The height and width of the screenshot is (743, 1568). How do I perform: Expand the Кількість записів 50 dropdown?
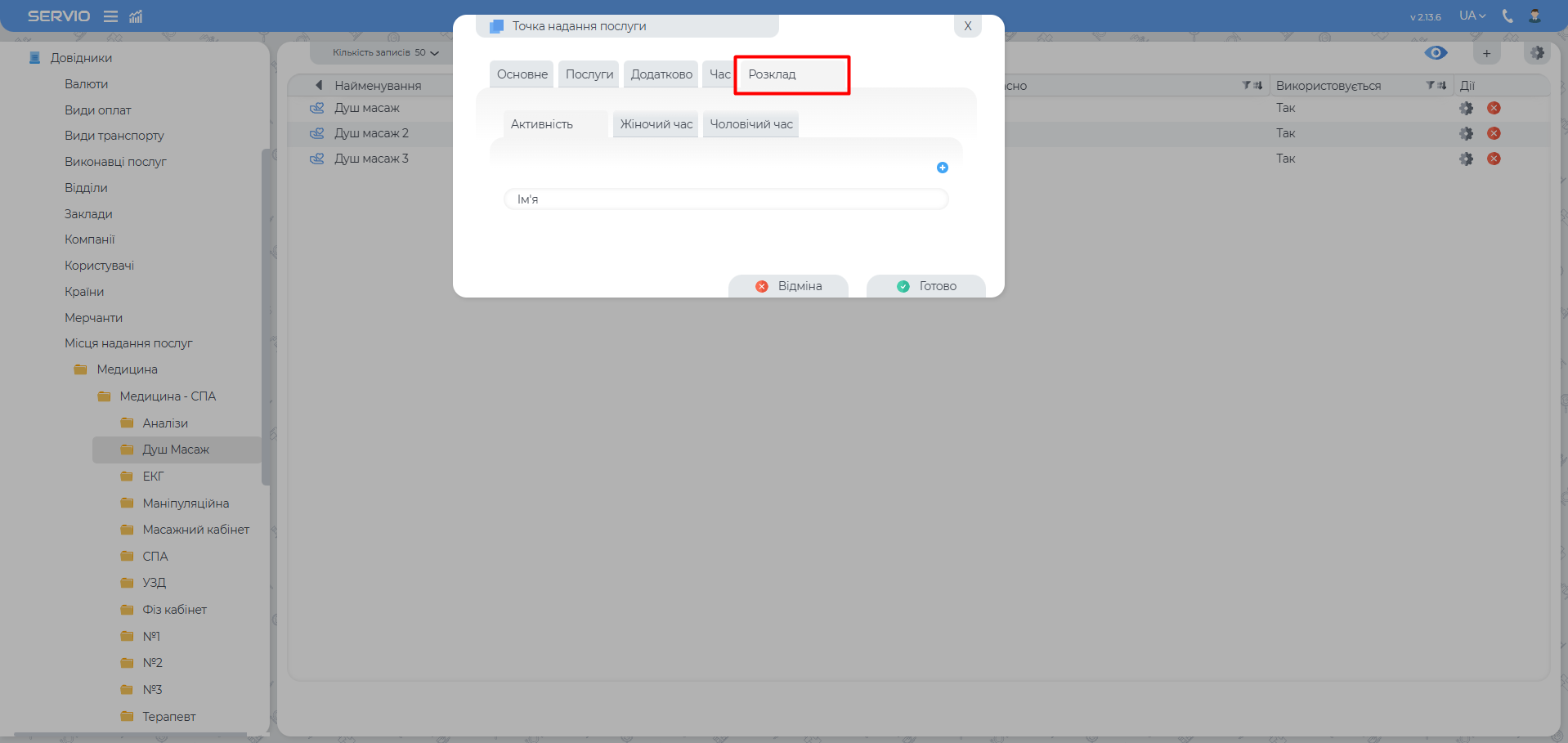tap(385, 53)
